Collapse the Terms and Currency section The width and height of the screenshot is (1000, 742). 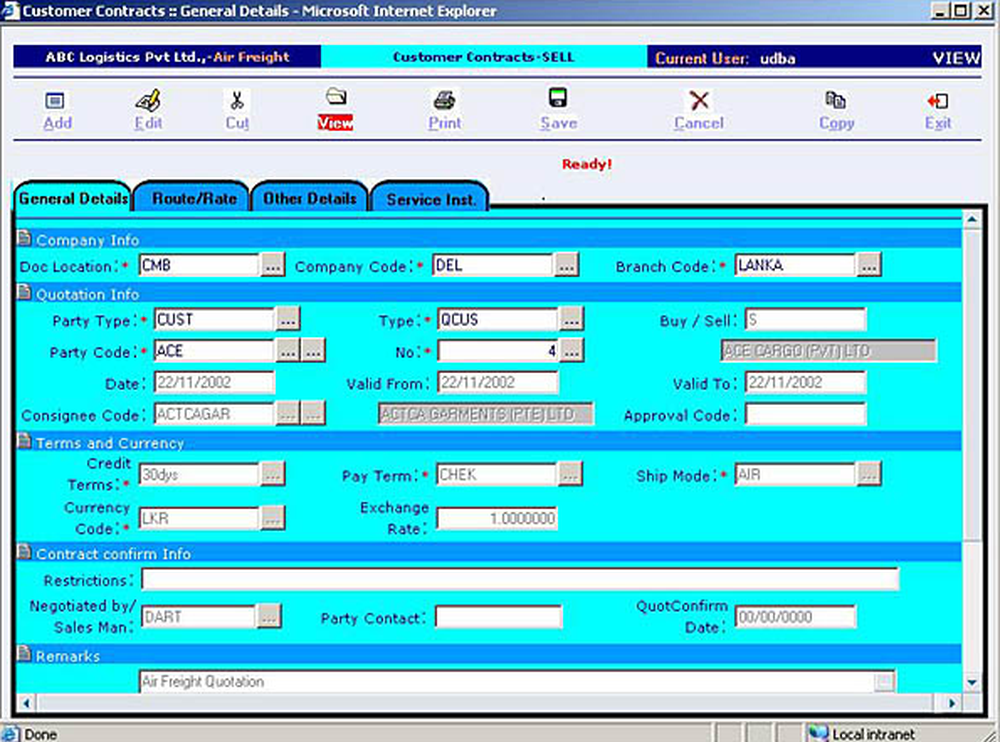tap(25, 442)
